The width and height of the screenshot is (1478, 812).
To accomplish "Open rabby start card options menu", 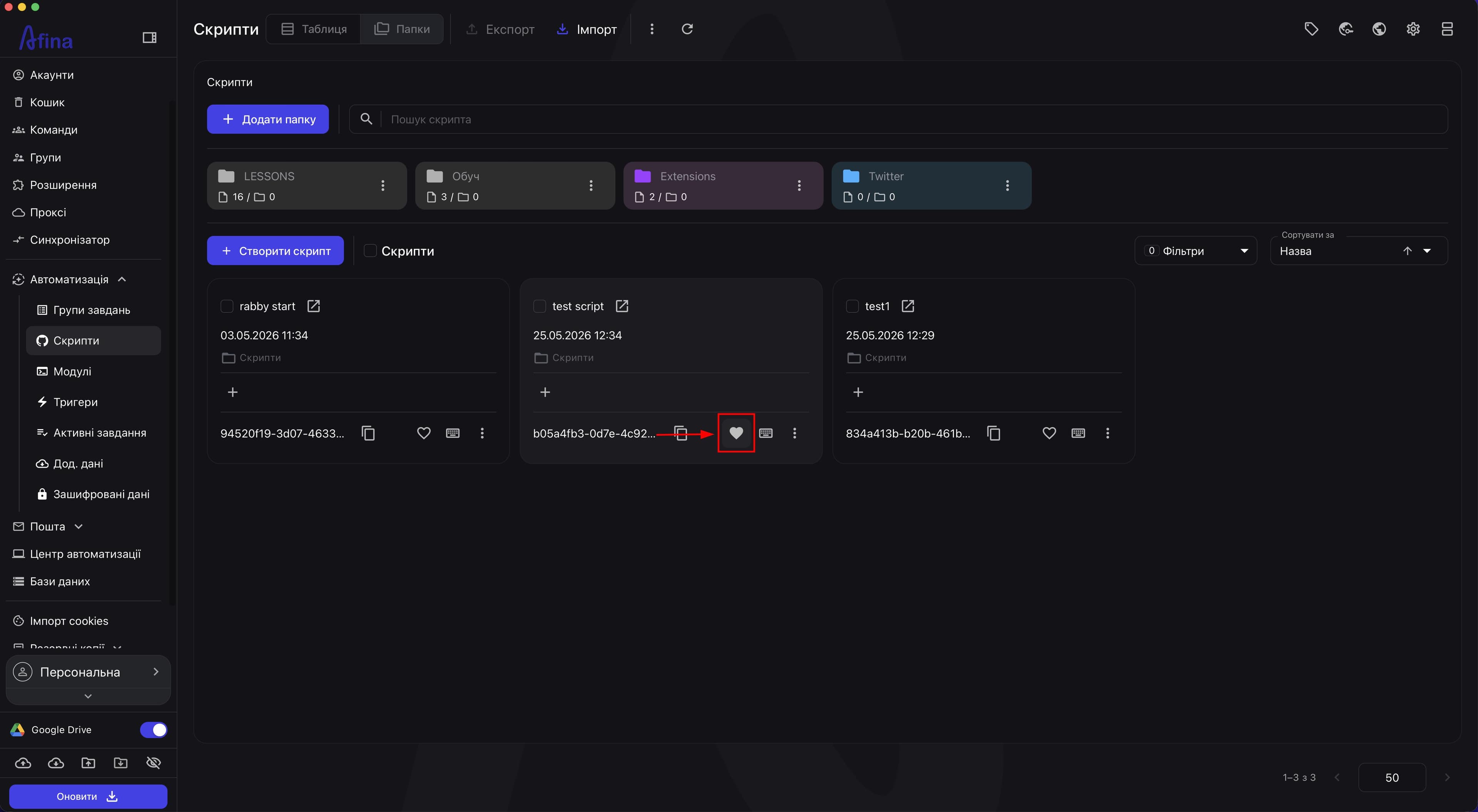I will click(482, 433).
